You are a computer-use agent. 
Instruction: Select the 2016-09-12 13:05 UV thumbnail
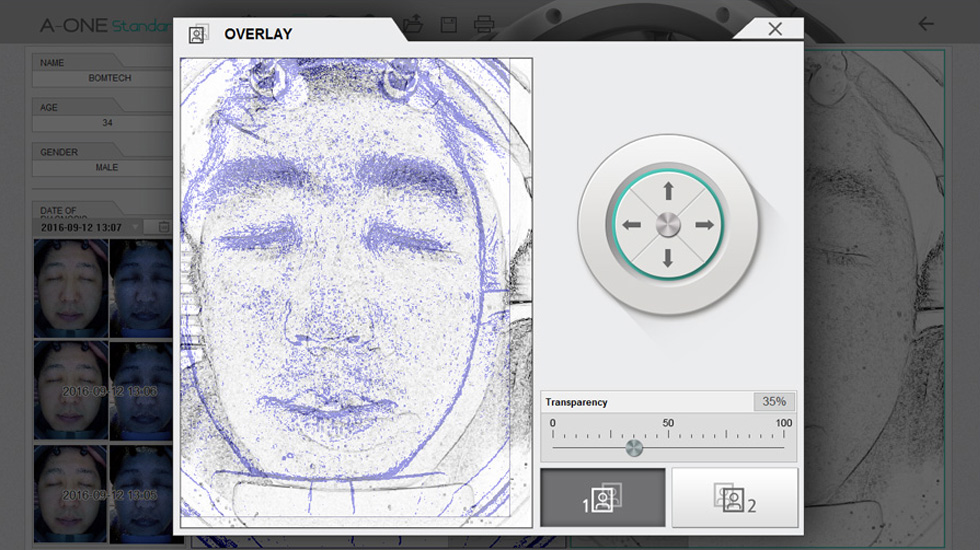point(141,494)
